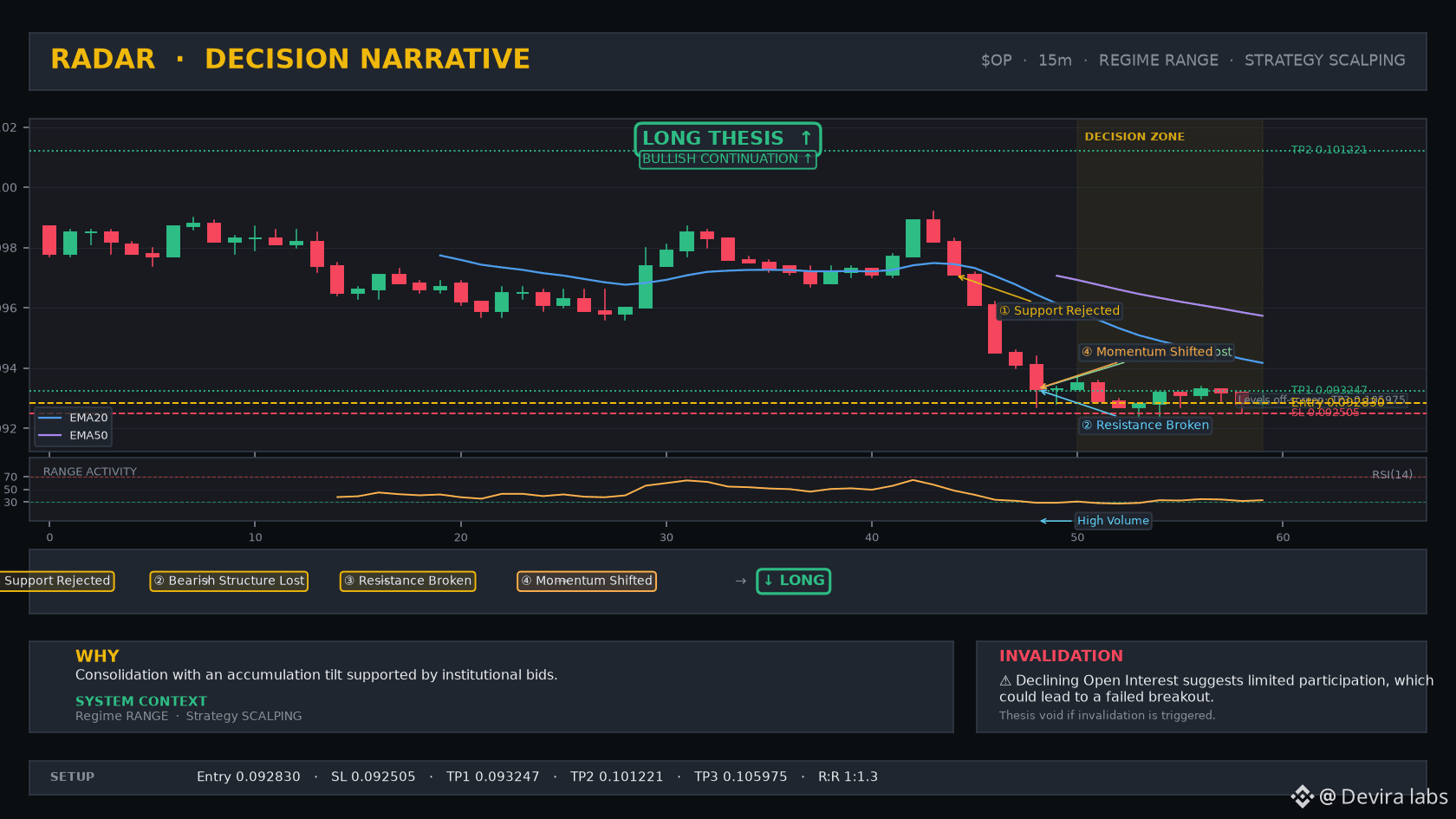Click the Momentum Shifted annotation on the chart
The width and height of the screenshot is (1456, 819).
point(1147,352)
